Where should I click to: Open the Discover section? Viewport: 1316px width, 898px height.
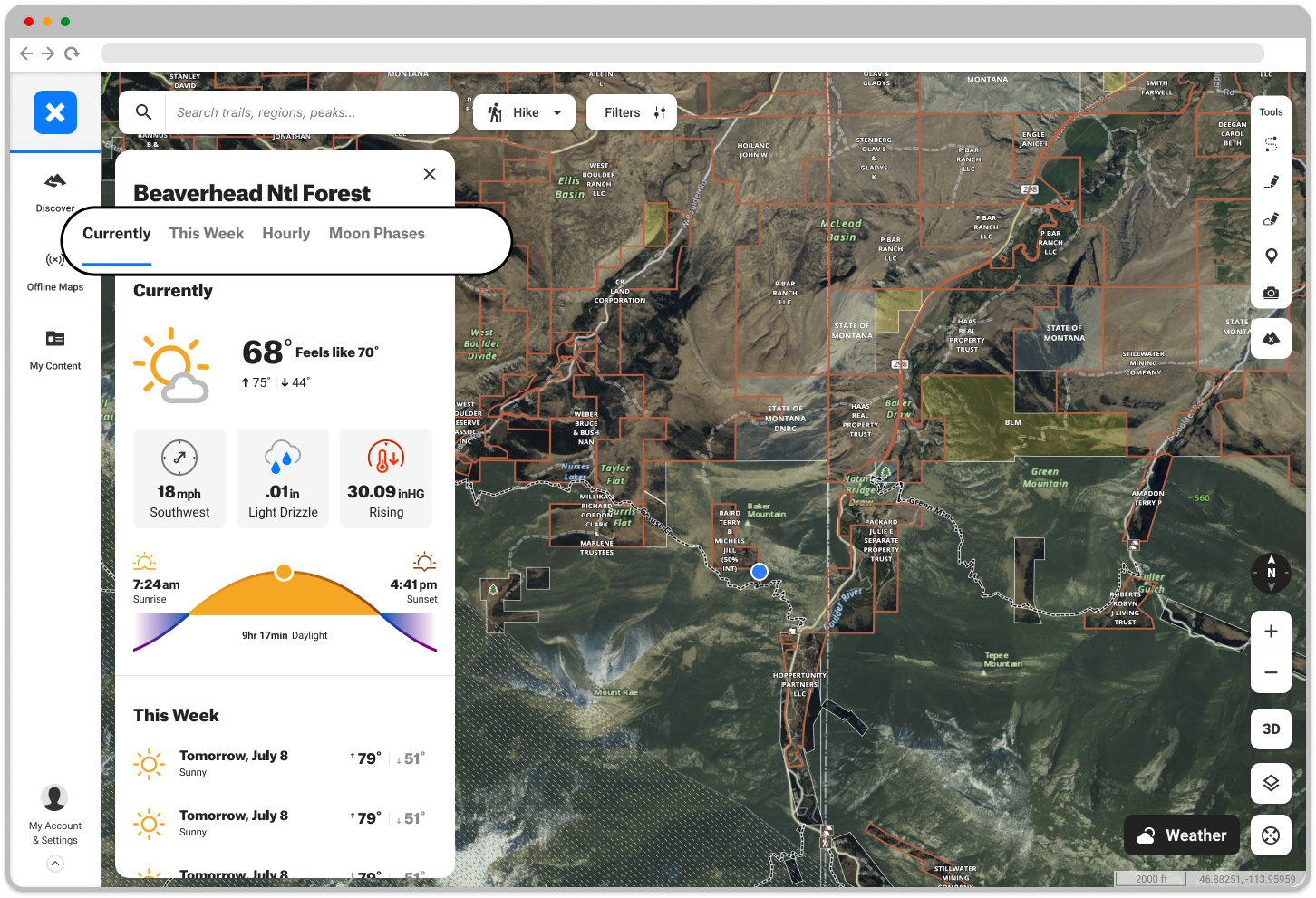(55, 193)
